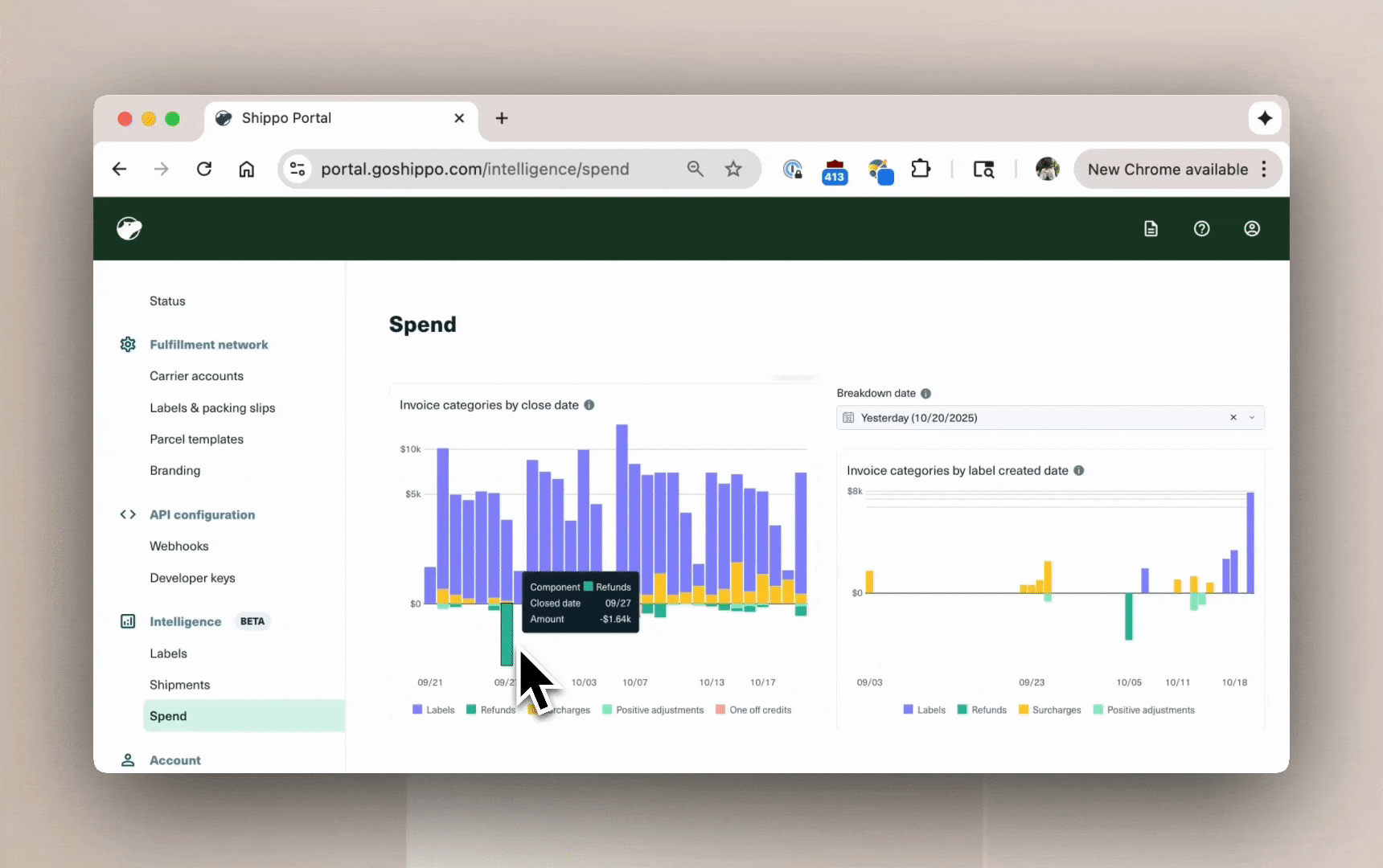1383x868 pixels.
Task: Select the Spend item in sidebar
Action: [244, 716]
